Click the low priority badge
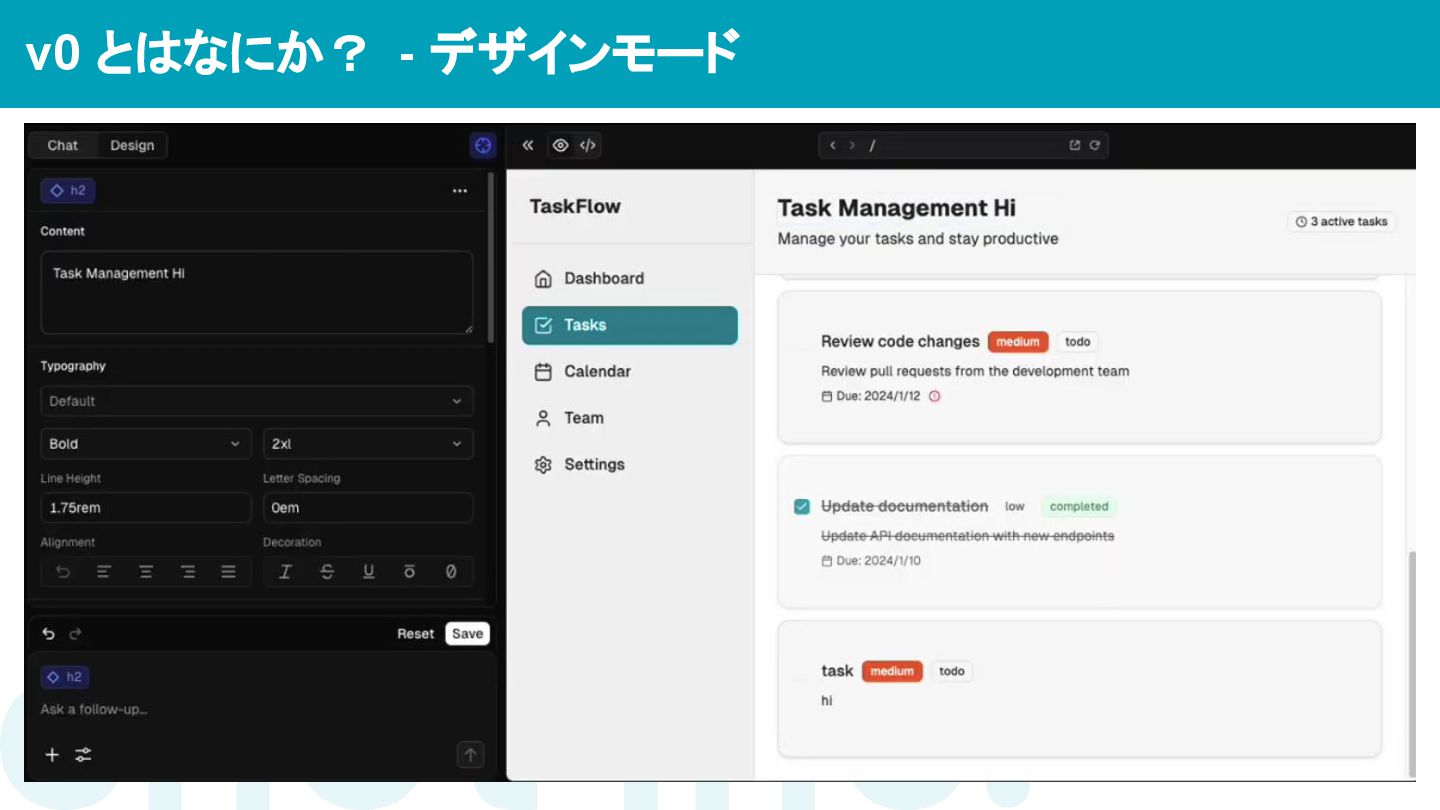The height and width of the screenshot is (810, 1440). pos(1015,507)
